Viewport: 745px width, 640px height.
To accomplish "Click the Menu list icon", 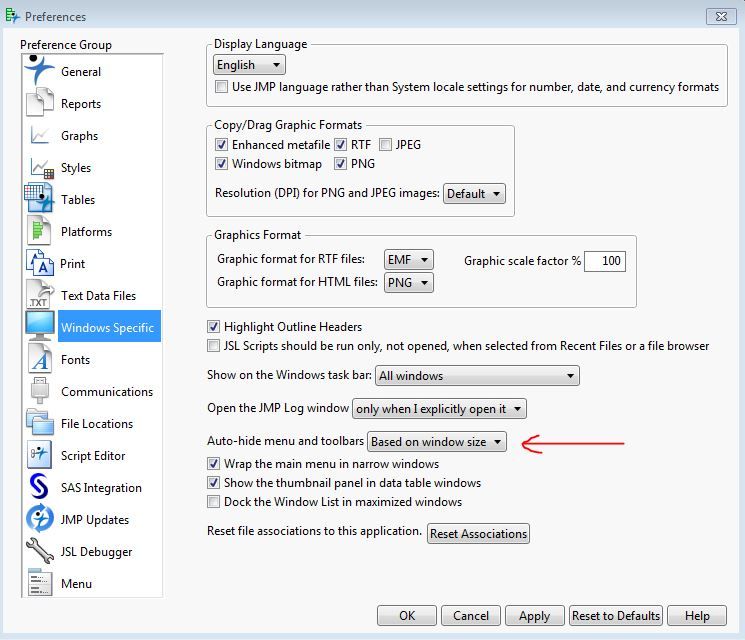I will 40,583.
